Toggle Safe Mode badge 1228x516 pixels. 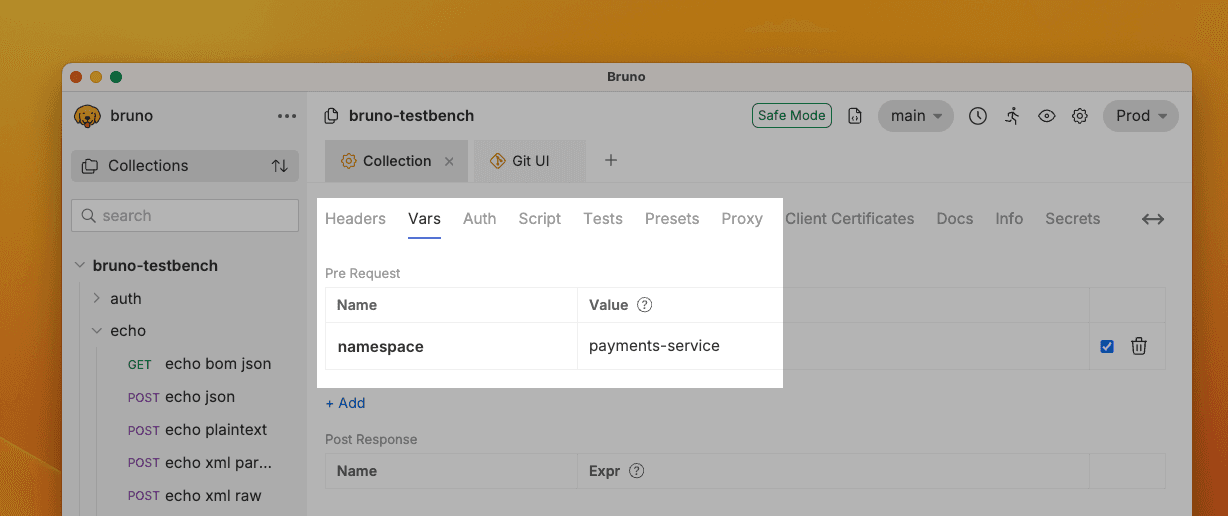point(791,116)
